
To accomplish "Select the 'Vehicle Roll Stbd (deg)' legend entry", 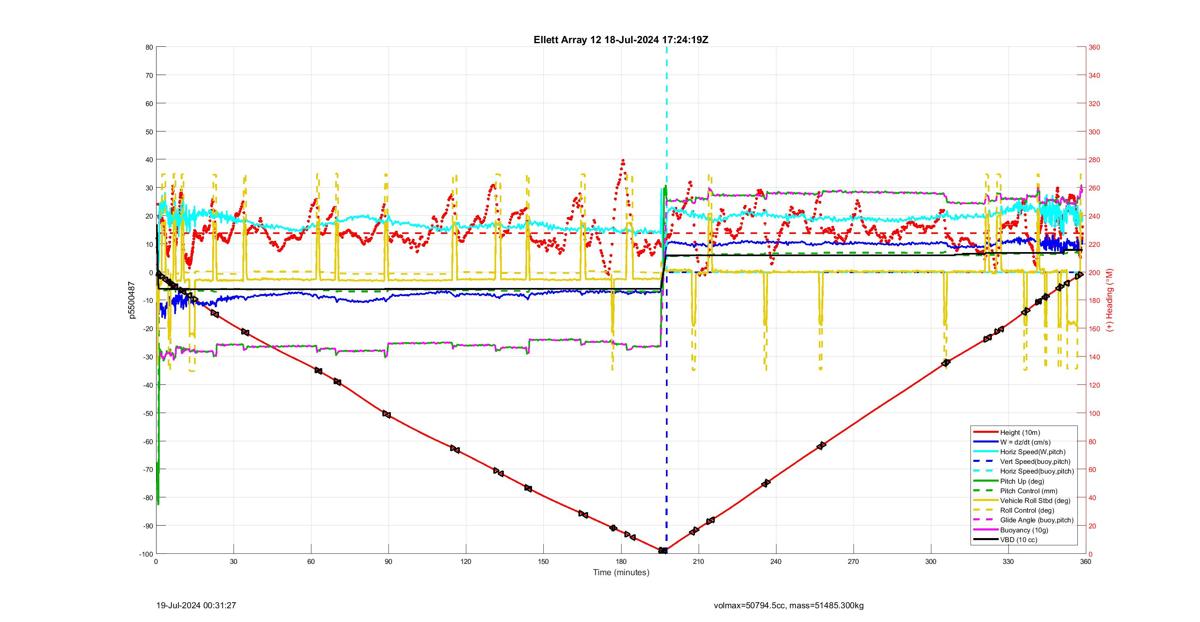I will coord(1035,500).
